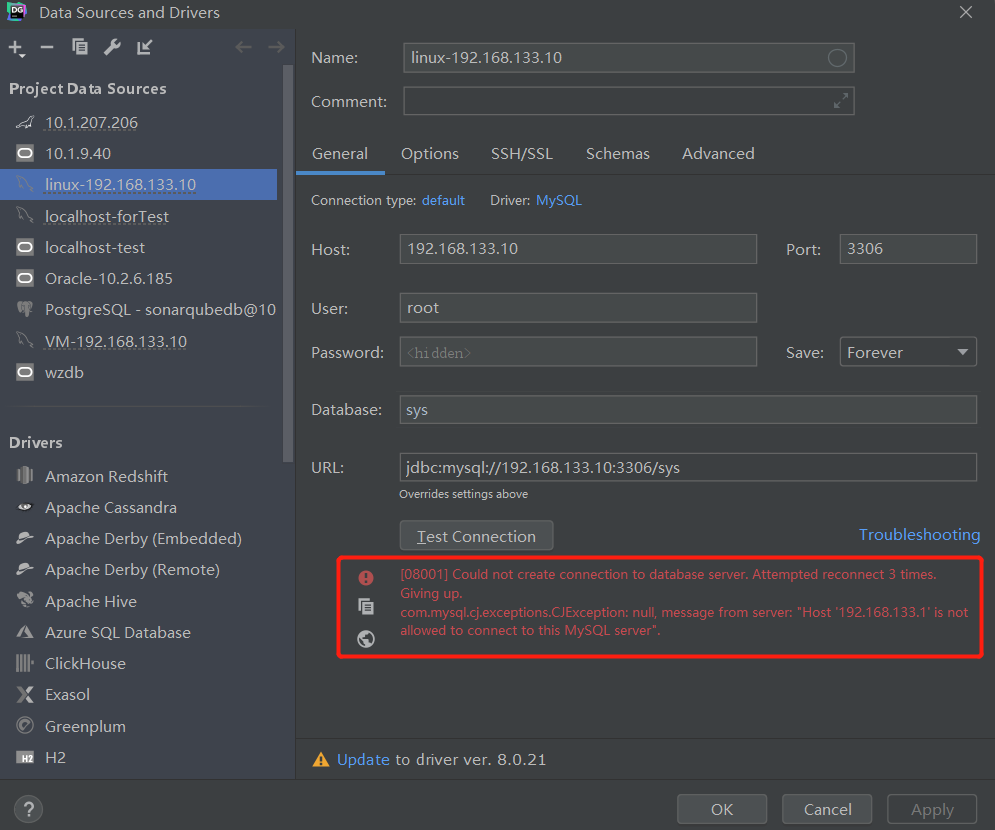The image size is (995, 830).
Task: Click the Update driver link
Action: click(x=363, y=760)
